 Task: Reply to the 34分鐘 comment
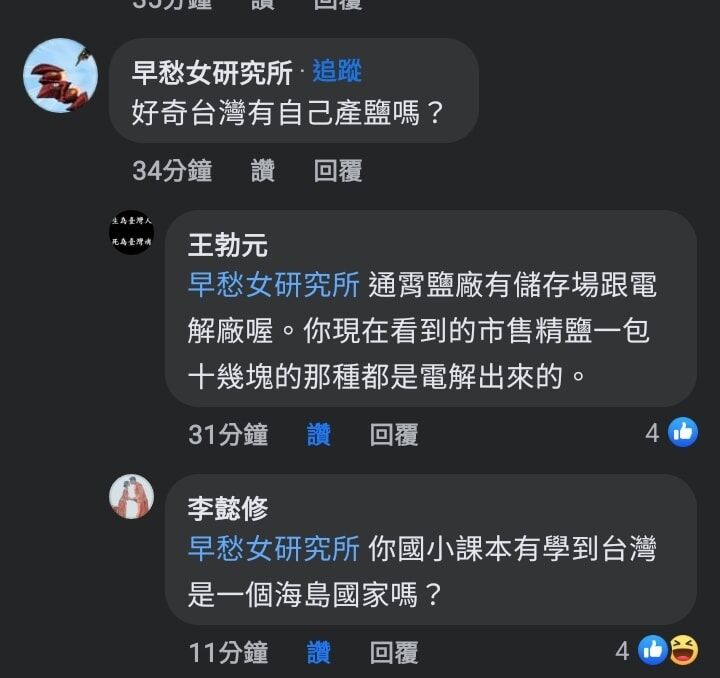click(338, 171)
